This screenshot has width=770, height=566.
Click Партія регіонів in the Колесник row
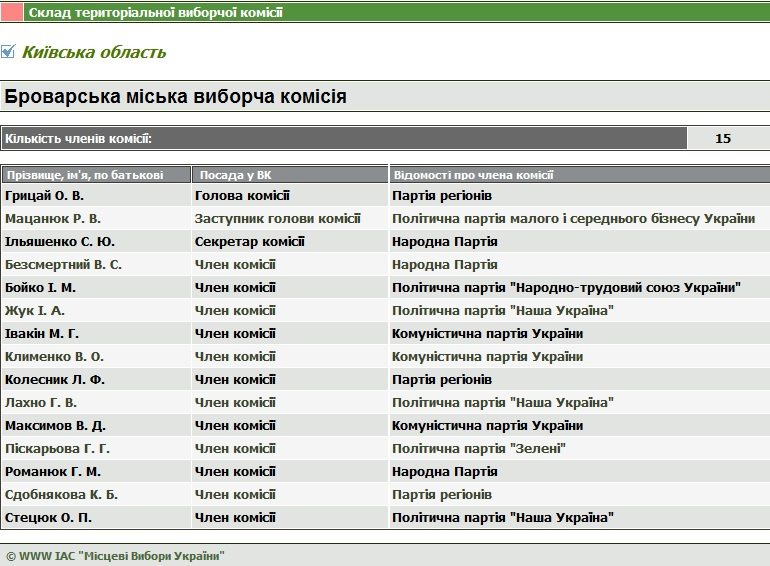click(441, 380)
